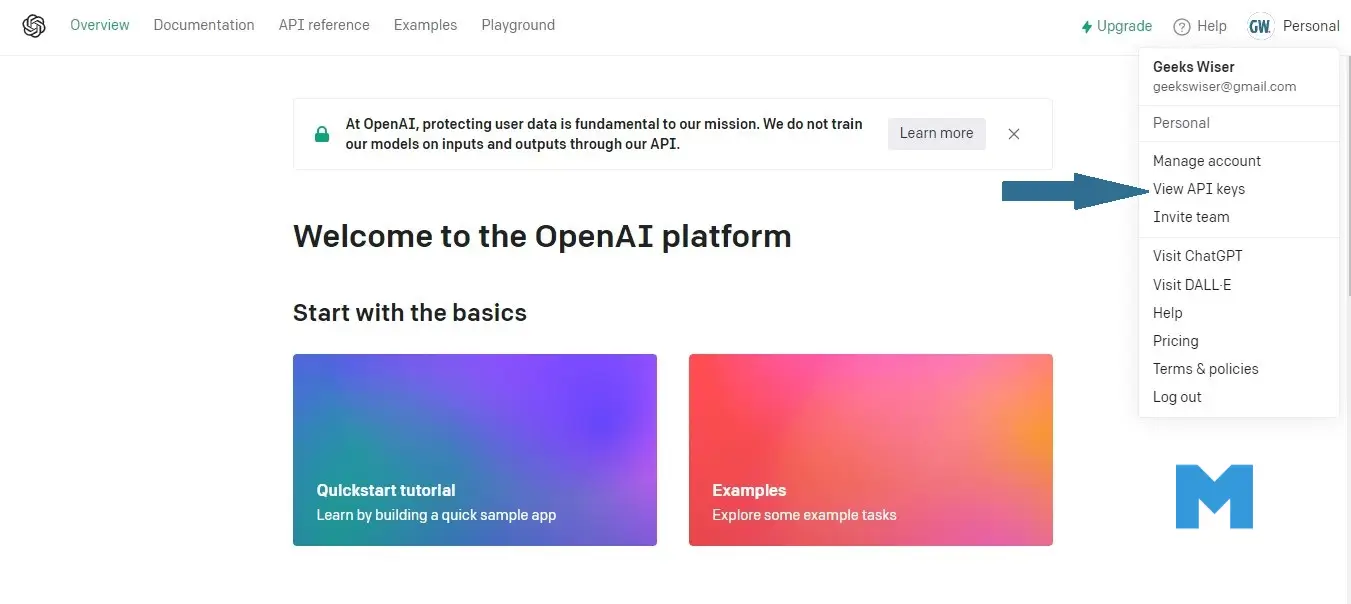Click the OpenAI logo icon

click(x=34, y=26)
